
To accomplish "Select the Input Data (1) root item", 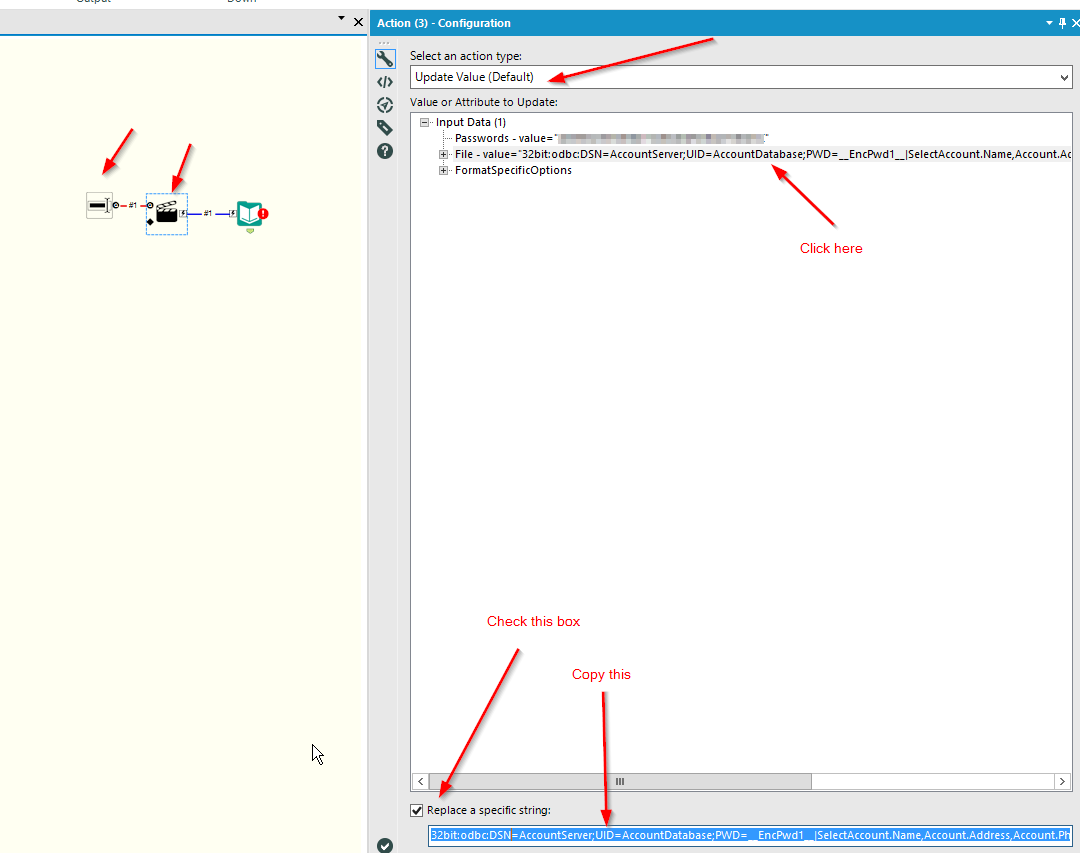I will pos(470,122).
